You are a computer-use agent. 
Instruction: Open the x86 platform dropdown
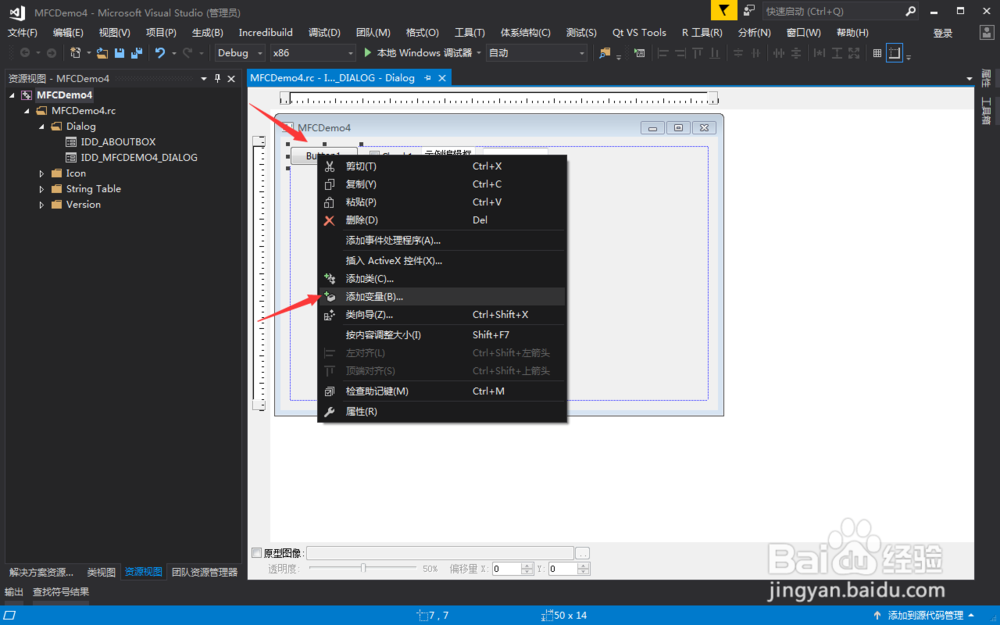pyautogui.click(x=312, y=53)
